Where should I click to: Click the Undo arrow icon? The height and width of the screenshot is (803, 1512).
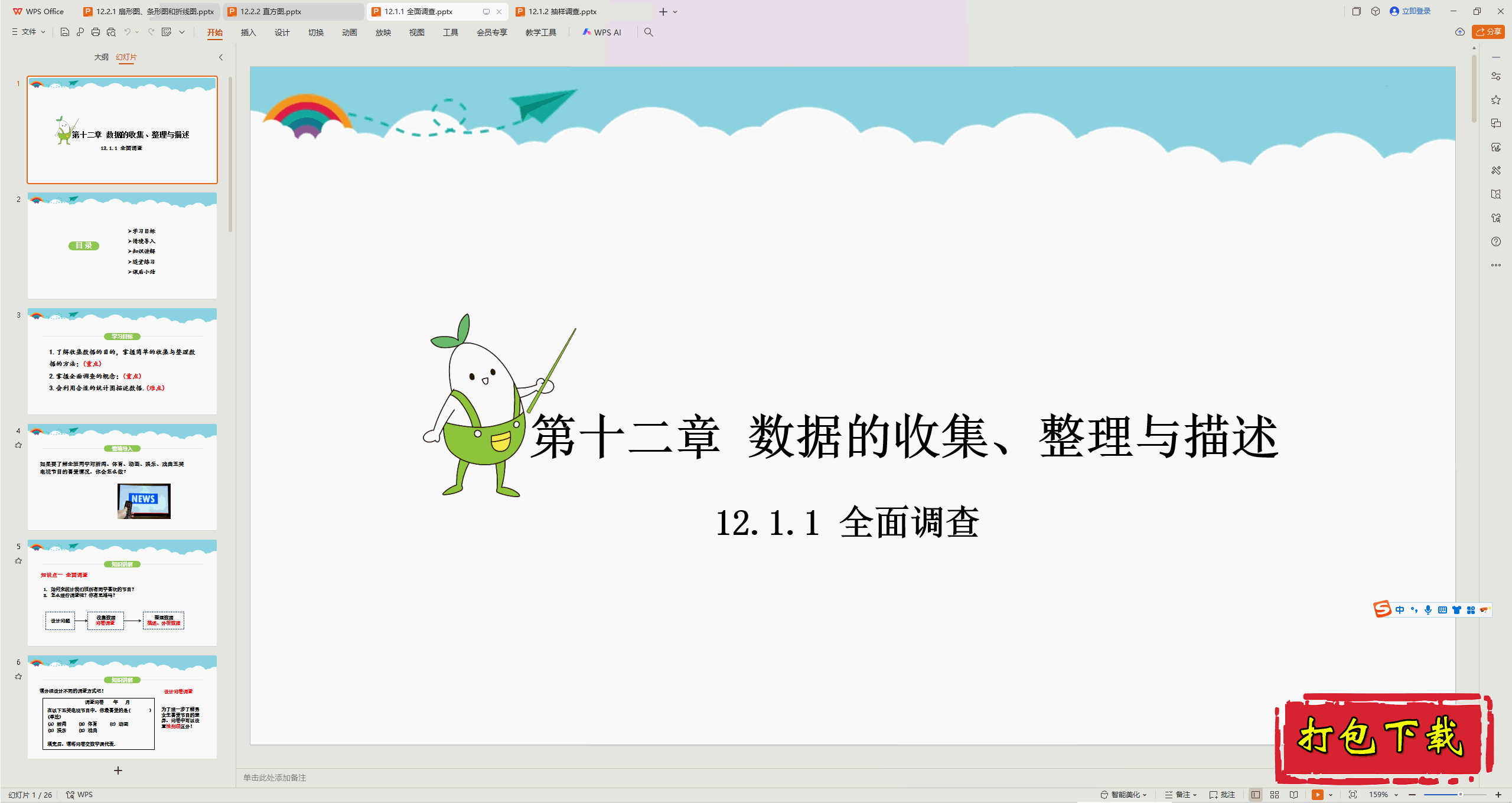point(127,32)
